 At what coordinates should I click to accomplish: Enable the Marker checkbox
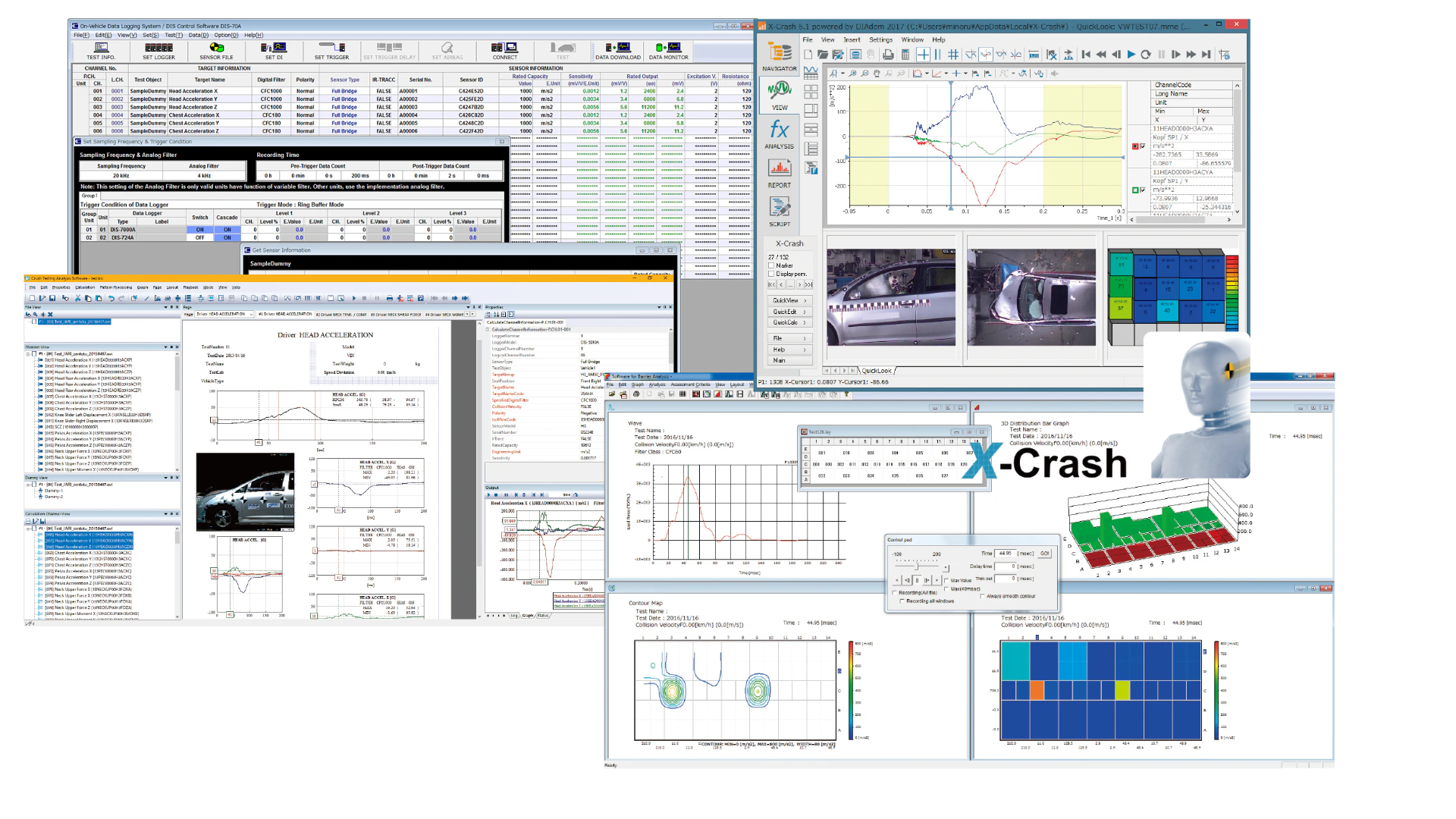click(771, 265)
